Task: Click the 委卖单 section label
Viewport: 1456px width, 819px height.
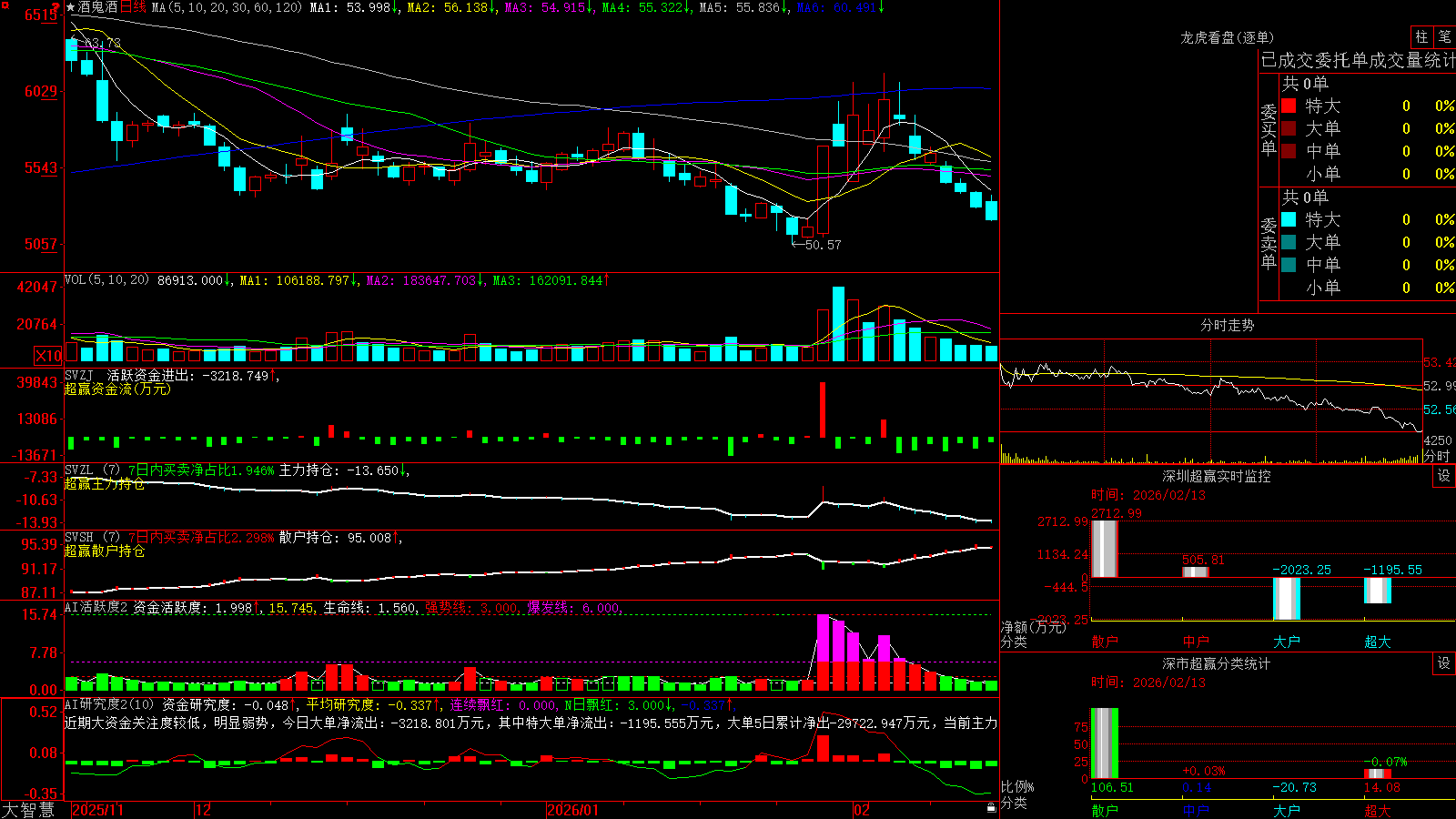Action: 1269,243
